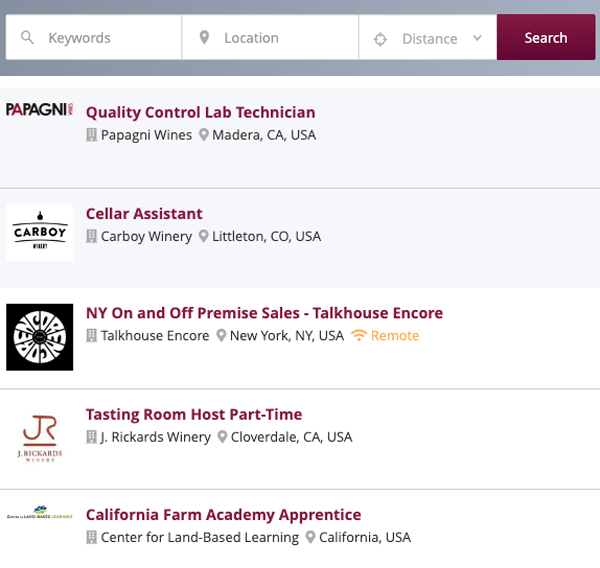
Task: Click the magnifying glass search icon
Action: 27,38
